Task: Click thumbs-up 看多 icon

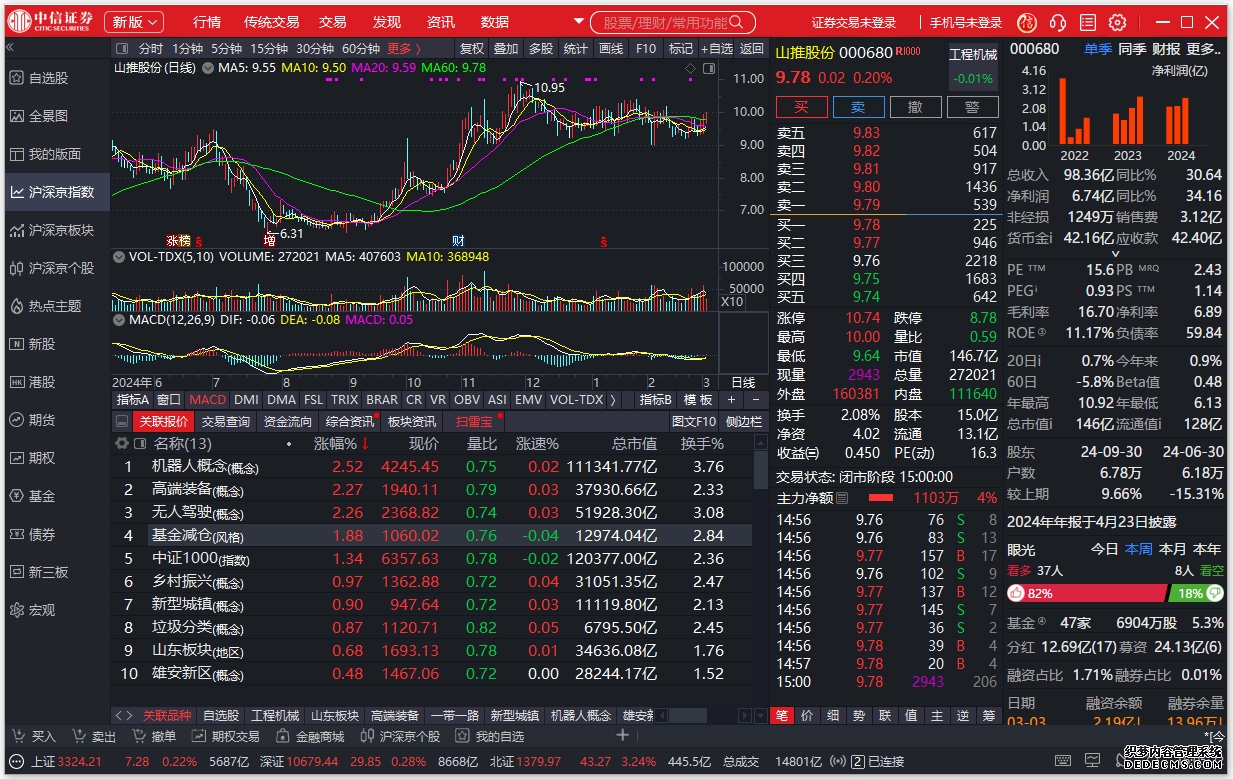Action: 1016,593
